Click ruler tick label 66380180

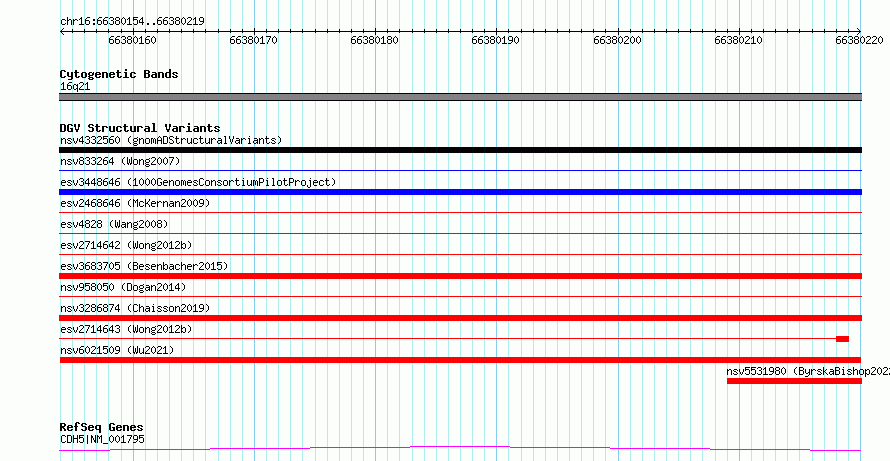pyautogui.click(x=375, y=40)
